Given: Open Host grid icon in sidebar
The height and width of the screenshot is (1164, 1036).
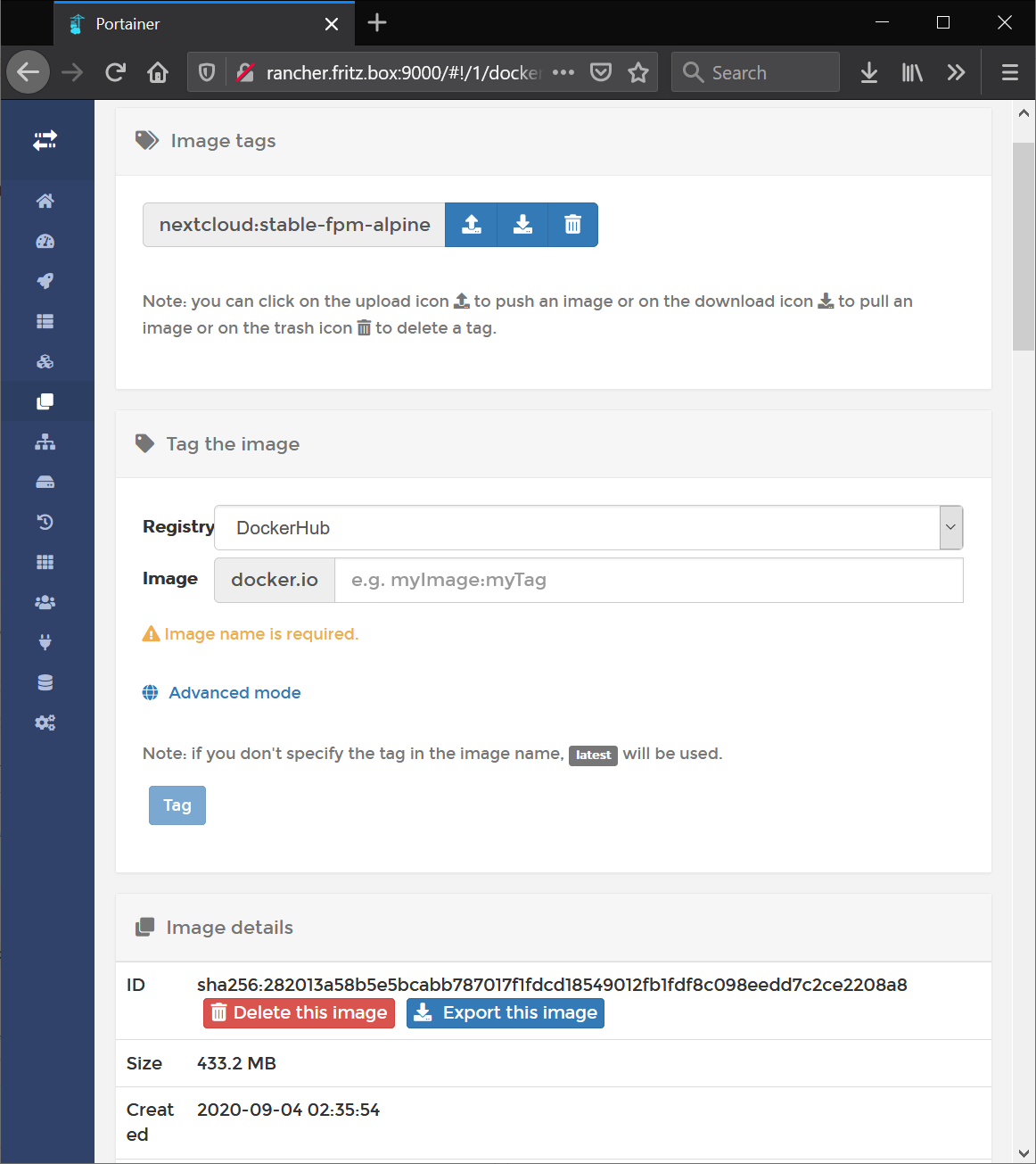Looking at the screenshot, I should pyautogui.click(x=45, y=562).
